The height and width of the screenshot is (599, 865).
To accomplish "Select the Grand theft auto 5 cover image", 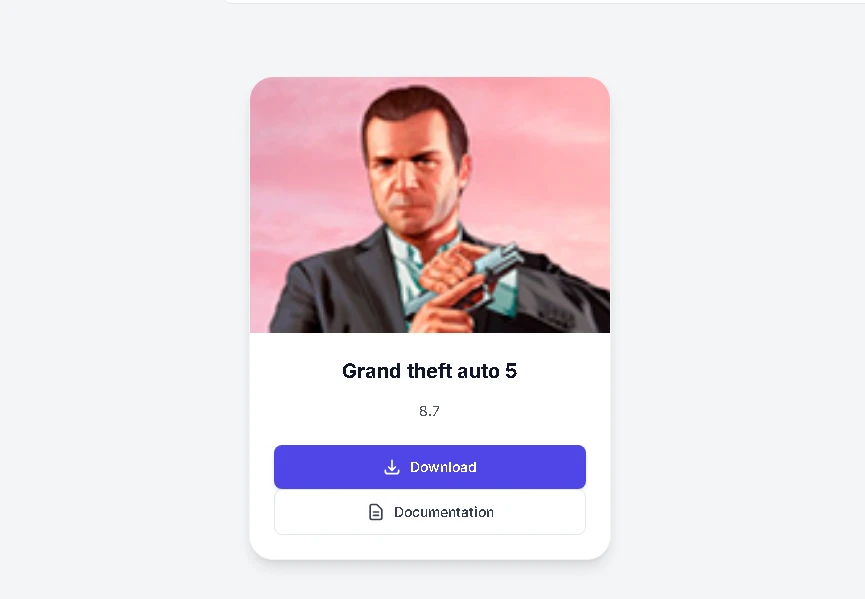I will point(430,205).
